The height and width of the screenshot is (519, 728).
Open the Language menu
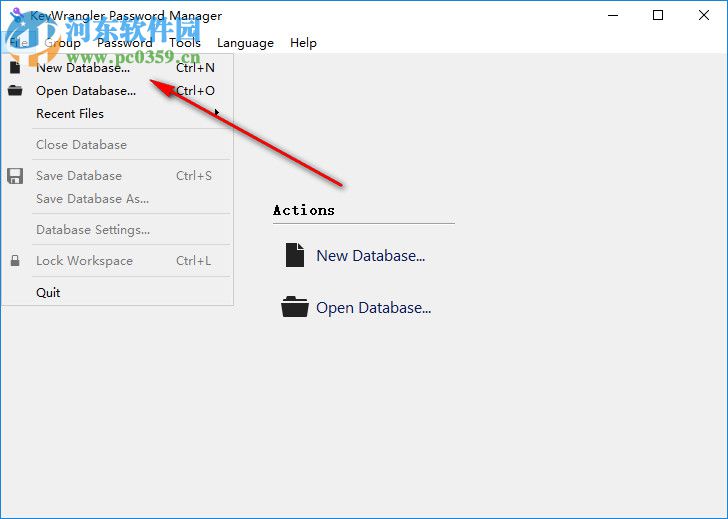point(245,43)
